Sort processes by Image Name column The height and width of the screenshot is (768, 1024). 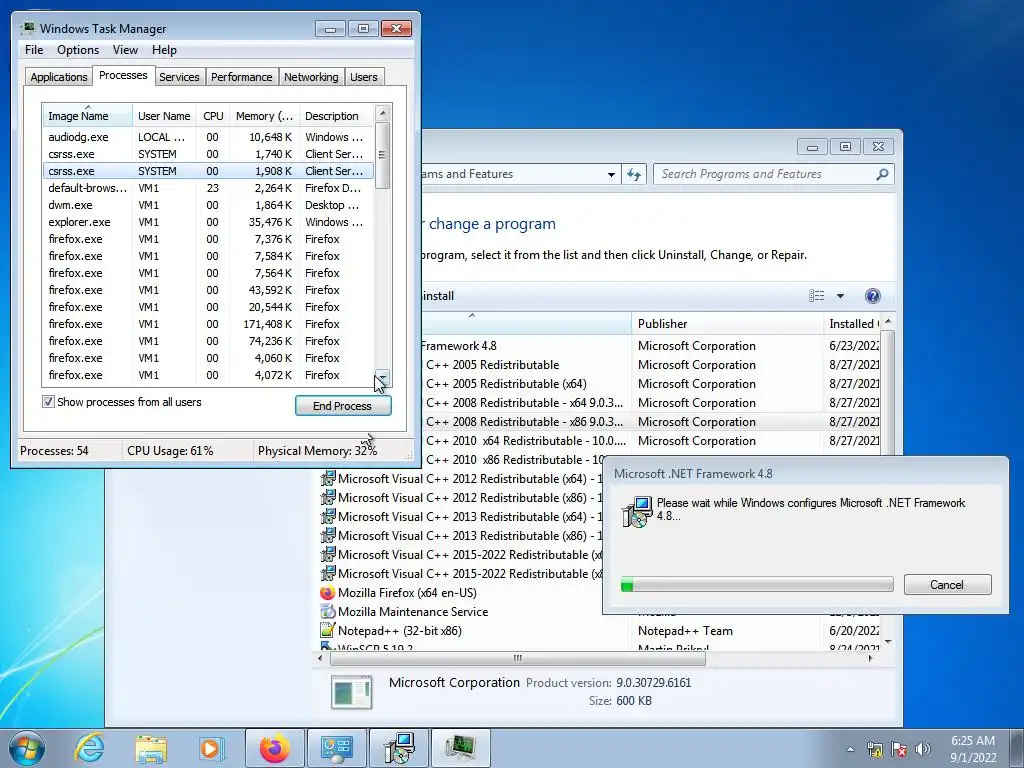[88, 116]
